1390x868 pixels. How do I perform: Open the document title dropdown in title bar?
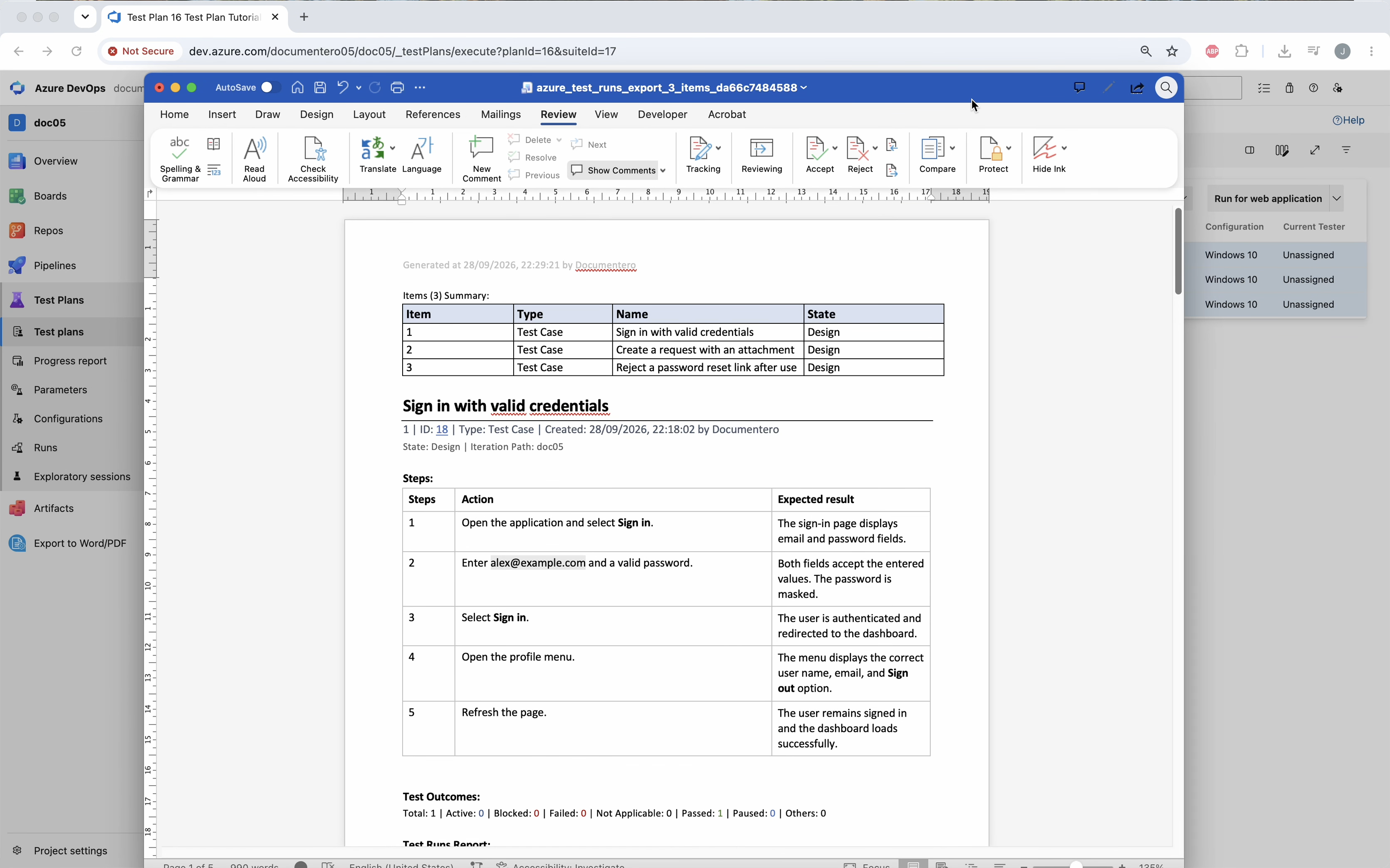[x=804, y=87]
